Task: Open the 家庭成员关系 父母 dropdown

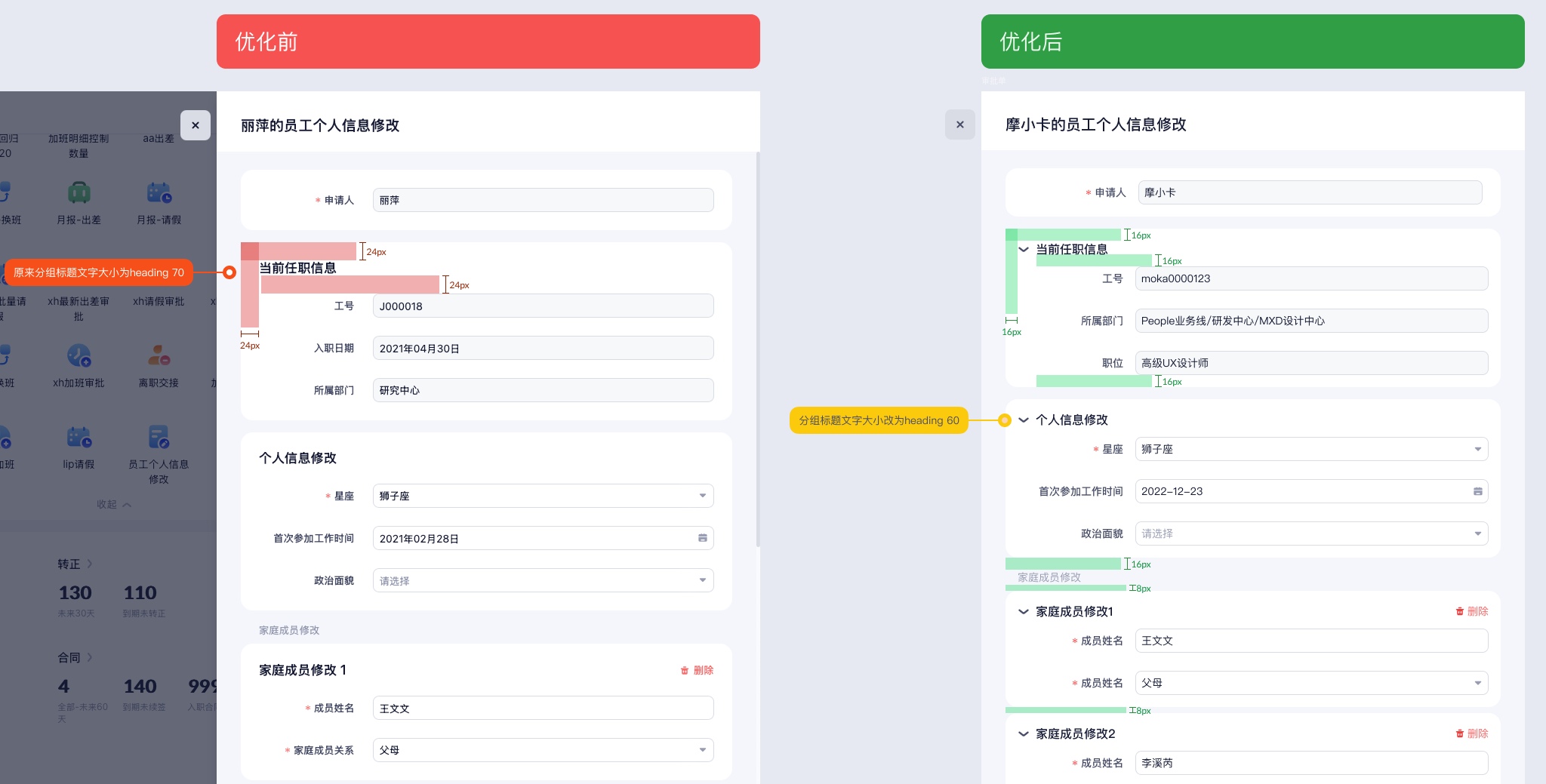Action: tap(544, 750)
